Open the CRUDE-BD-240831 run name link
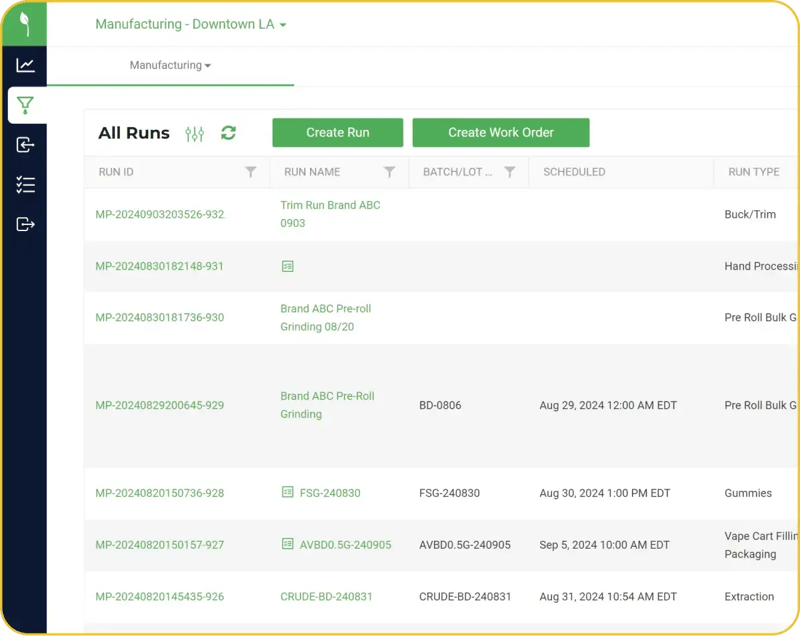The image size is (800, 636). [x=327, y=597]
